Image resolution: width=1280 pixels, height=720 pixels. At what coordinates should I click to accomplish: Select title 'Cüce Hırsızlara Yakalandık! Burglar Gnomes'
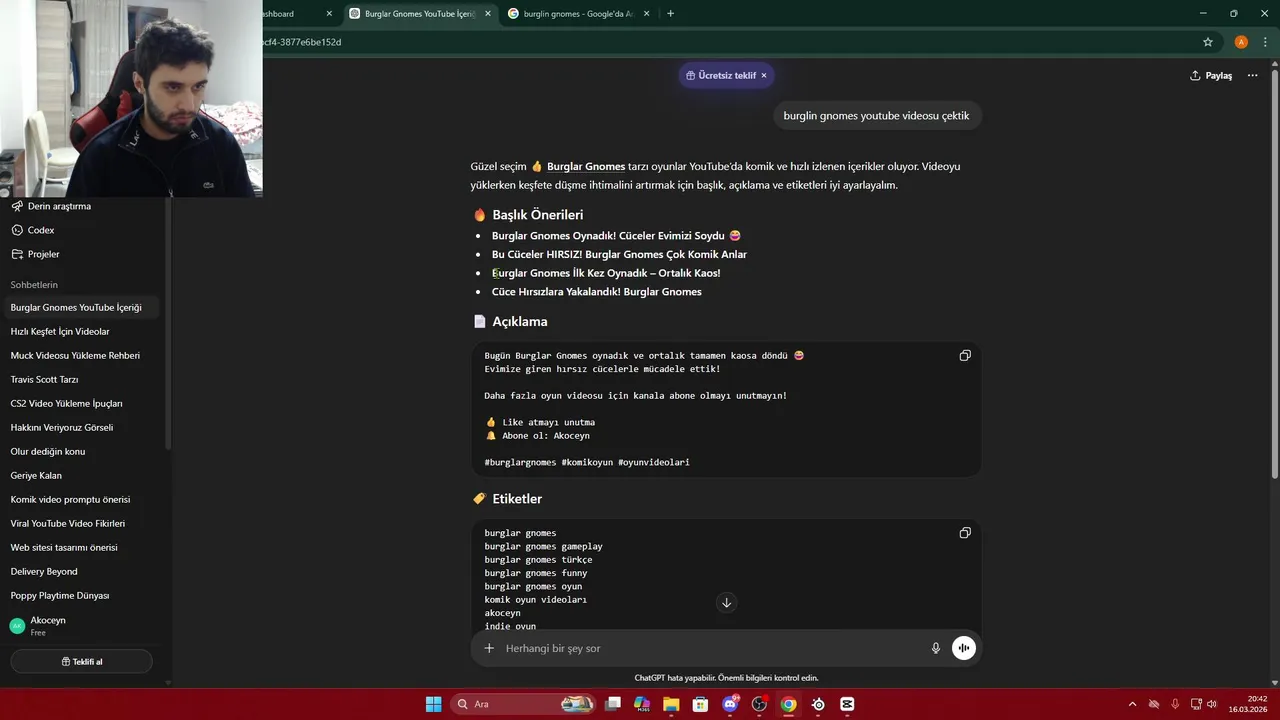[597, 292]
